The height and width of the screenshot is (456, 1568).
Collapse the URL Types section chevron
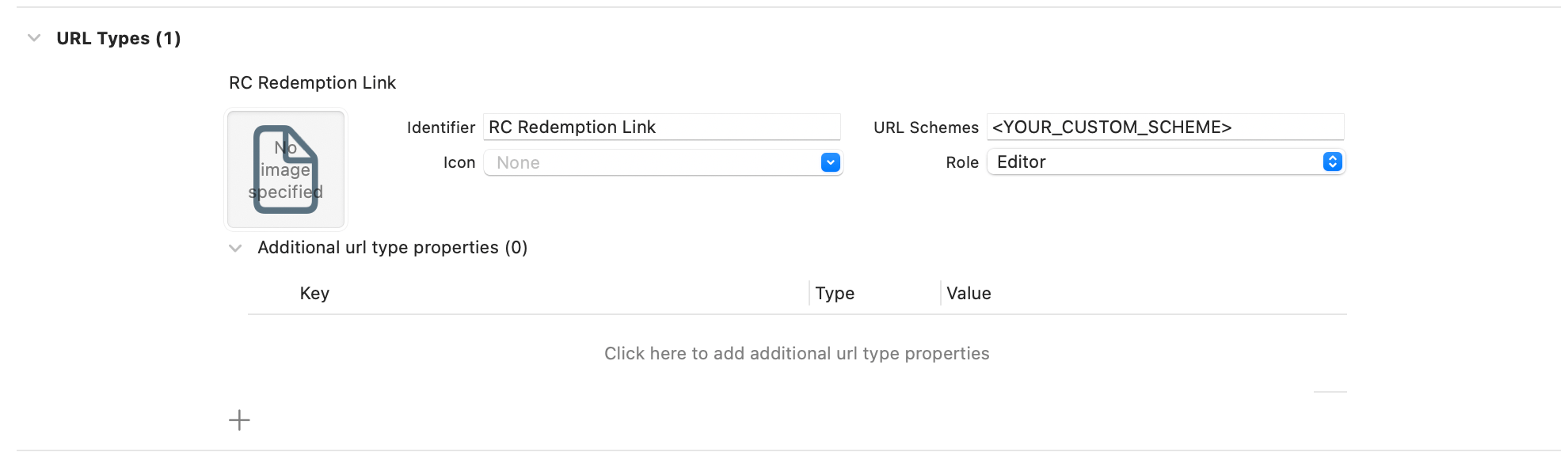point(34,38)
